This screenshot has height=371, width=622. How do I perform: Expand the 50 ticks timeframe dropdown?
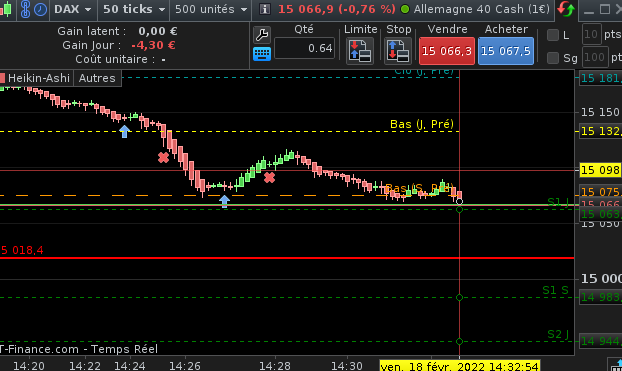(134, 9)
